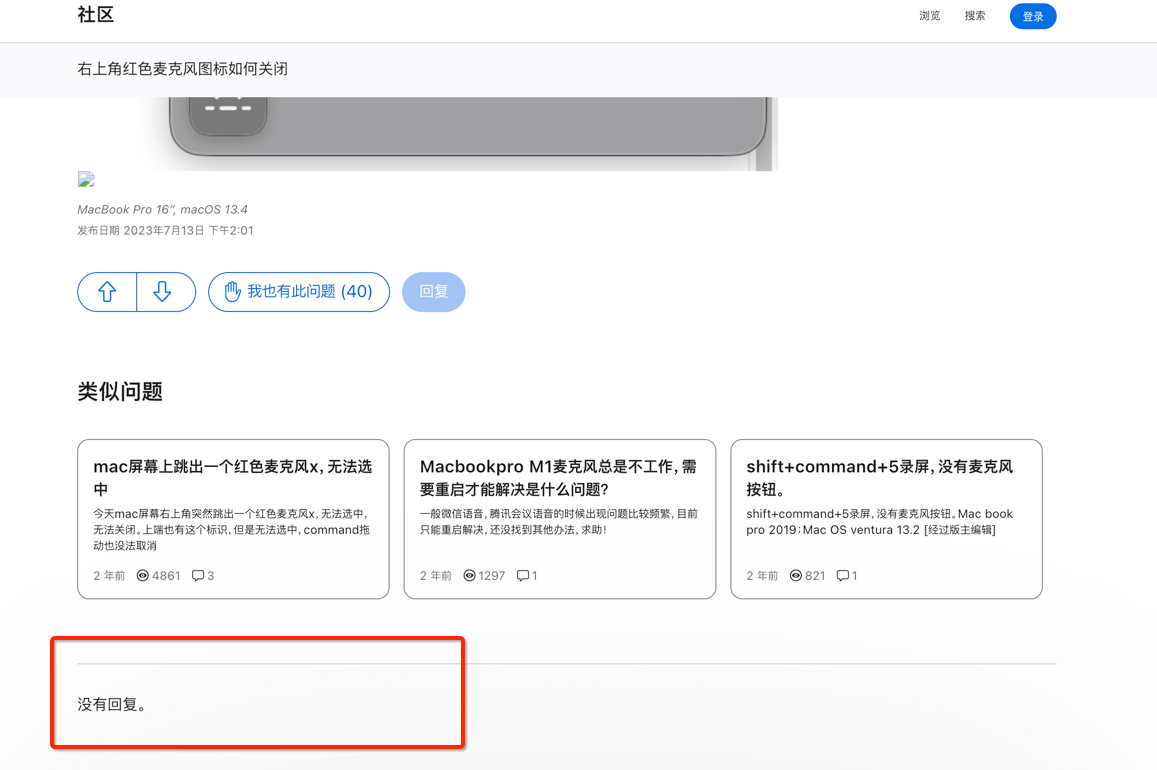Open the 浏览 menu in the header

(x=929, y=16)
